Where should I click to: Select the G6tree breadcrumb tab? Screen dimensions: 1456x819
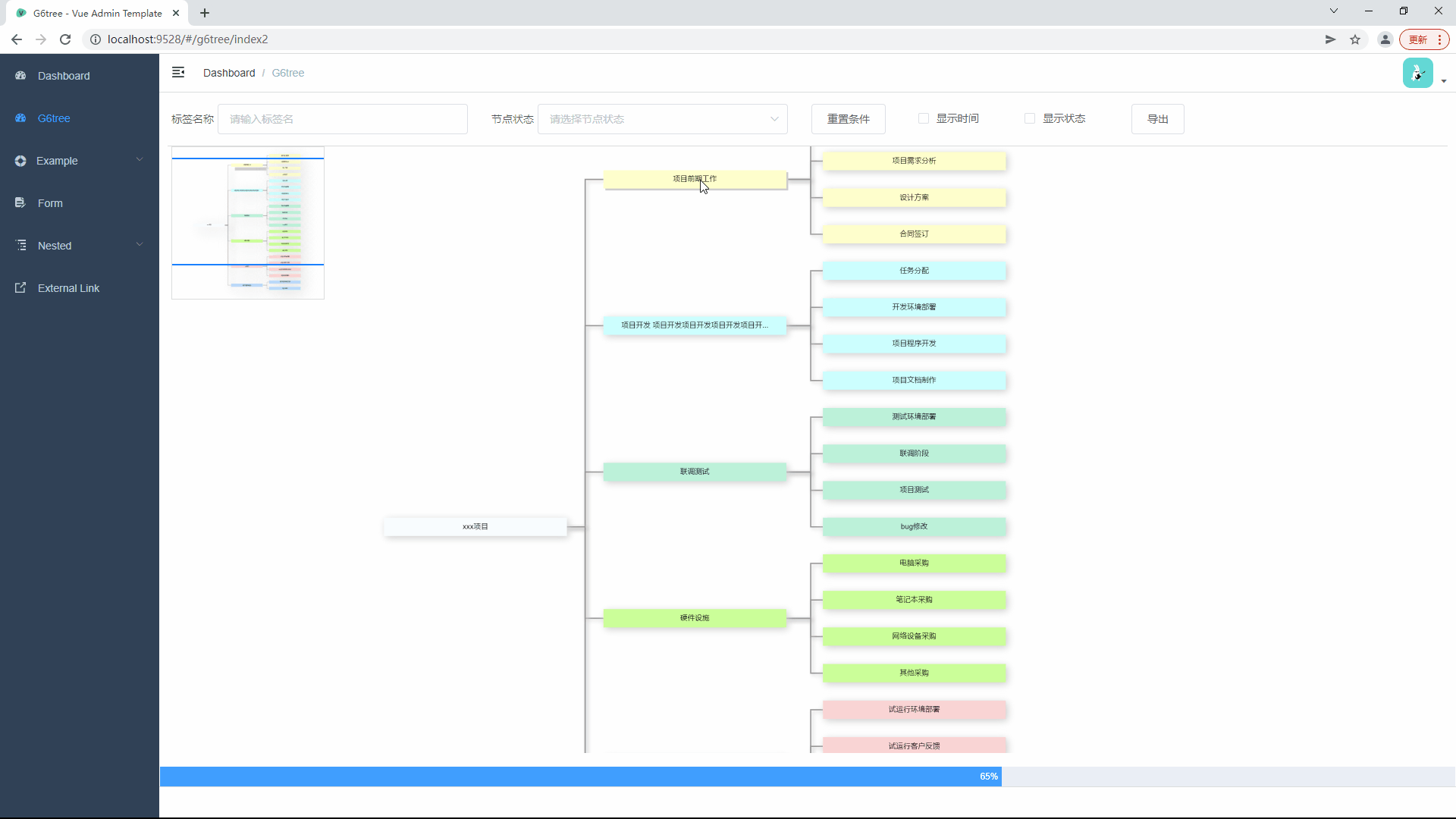point(288,72)
